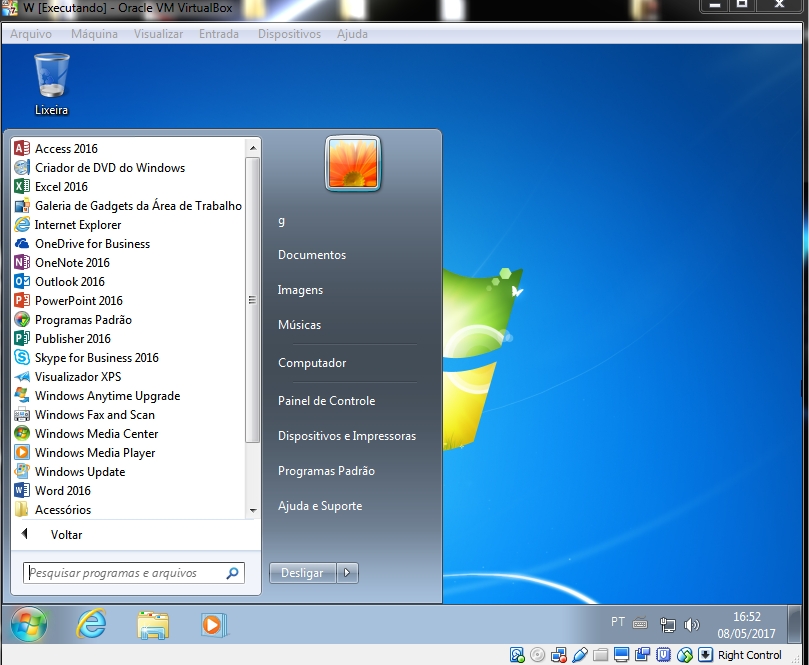Open the Ajuda menu
This screenshot has width=809, height=665.
[352, 34]
